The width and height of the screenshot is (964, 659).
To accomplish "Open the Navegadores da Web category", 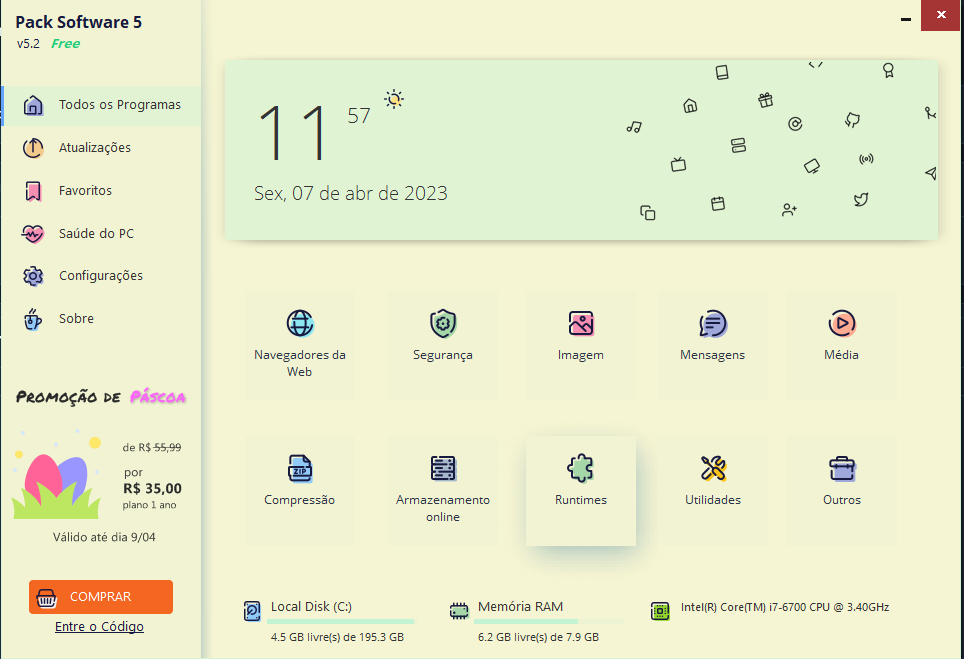I will click(300, 346).
